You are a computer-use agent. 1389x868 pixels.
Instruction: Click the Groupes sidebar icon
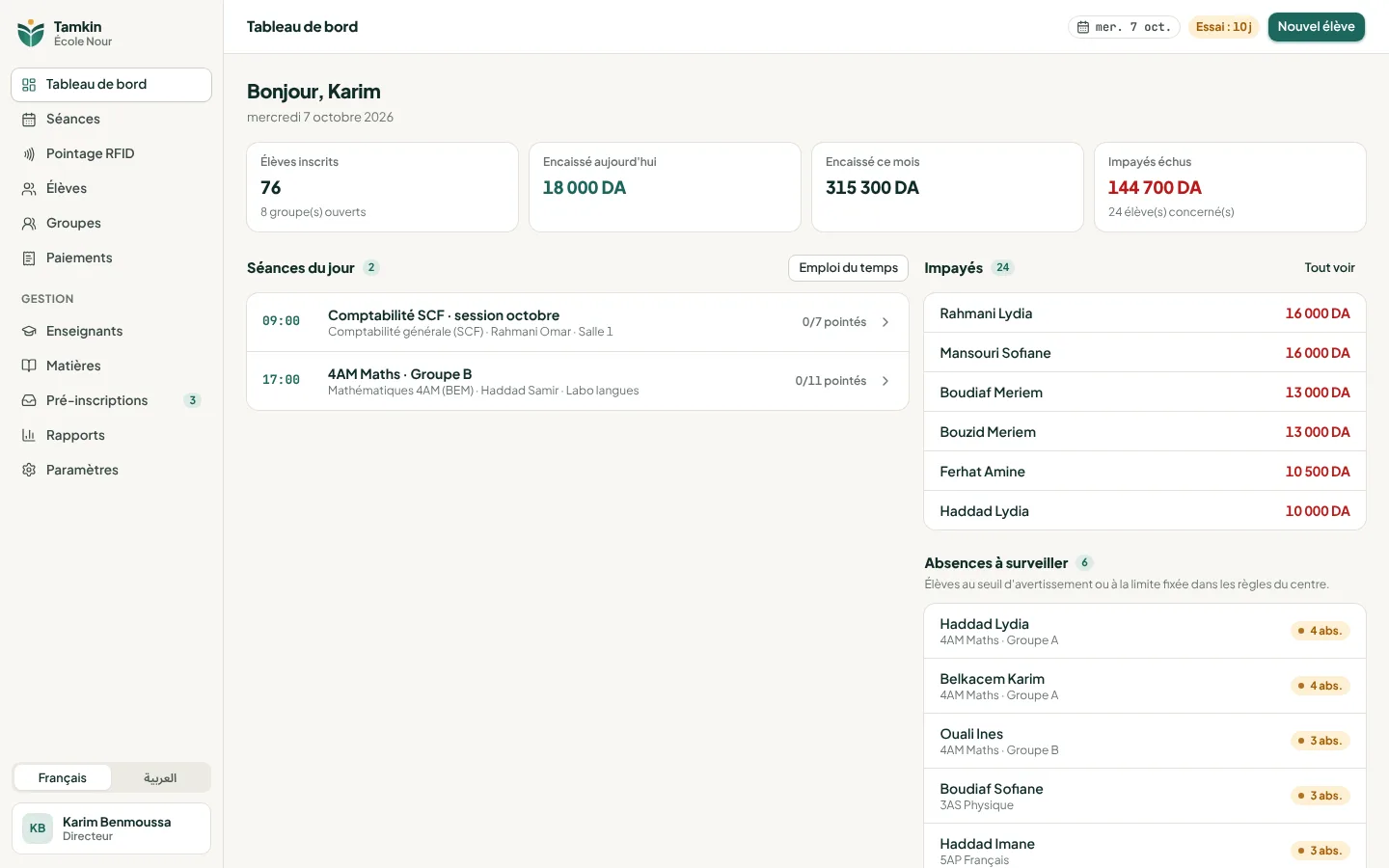click(29, 224)
